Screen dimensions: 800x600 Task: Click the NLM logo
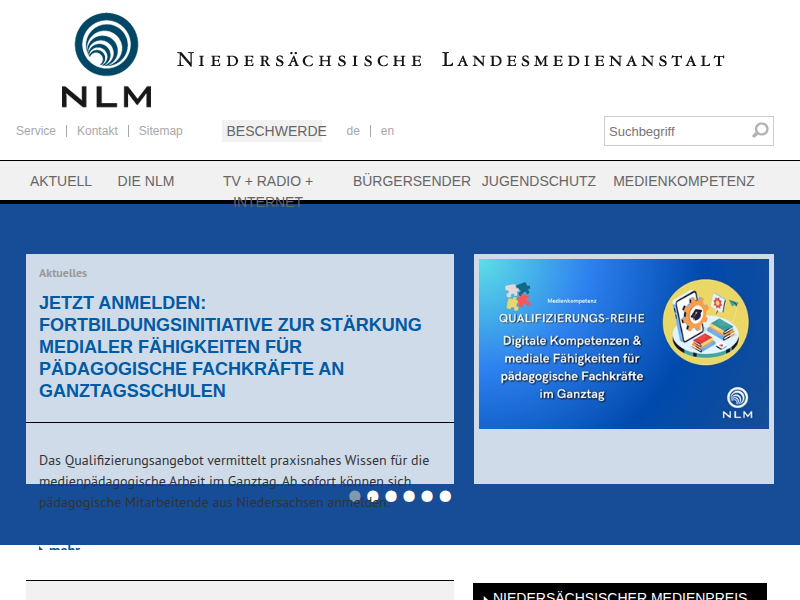click(x=107, y=60)
